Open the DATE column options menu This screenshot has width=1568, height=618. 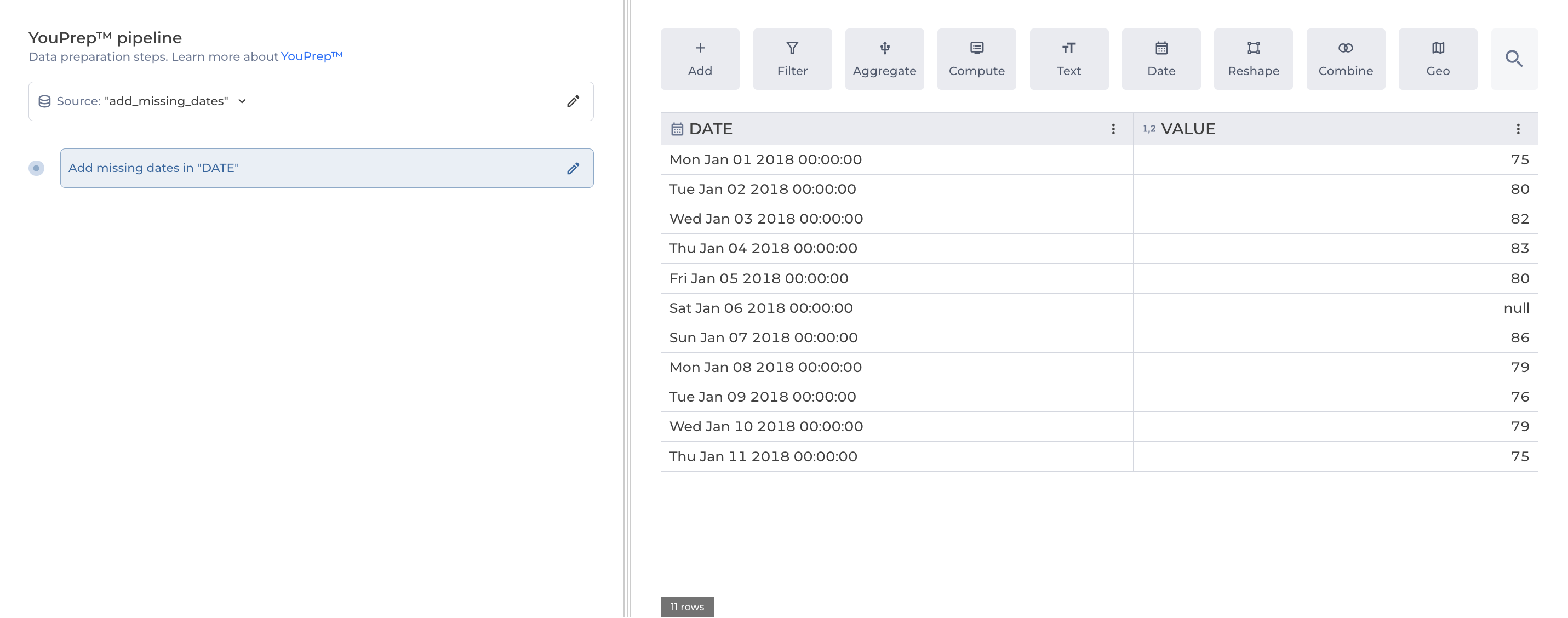1113,129
